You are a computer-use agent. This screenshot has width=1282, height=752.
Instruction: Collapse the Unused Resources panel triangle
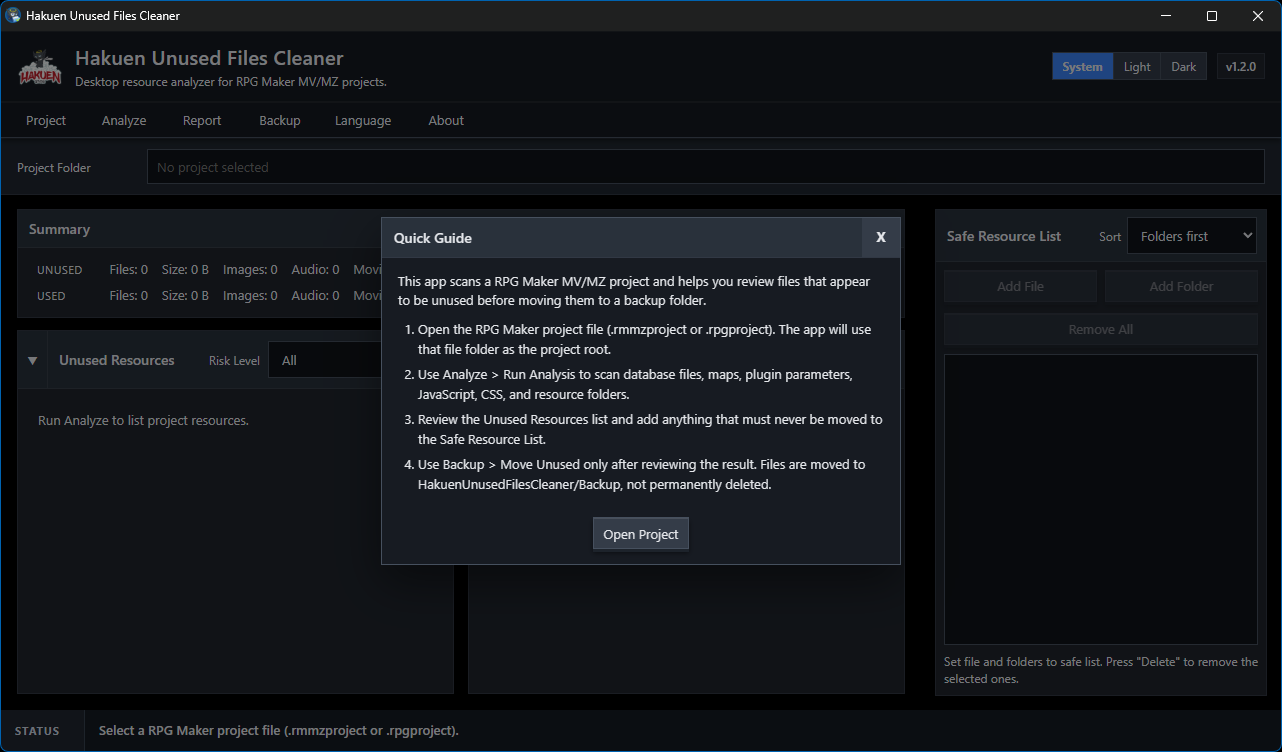[32, 360]
